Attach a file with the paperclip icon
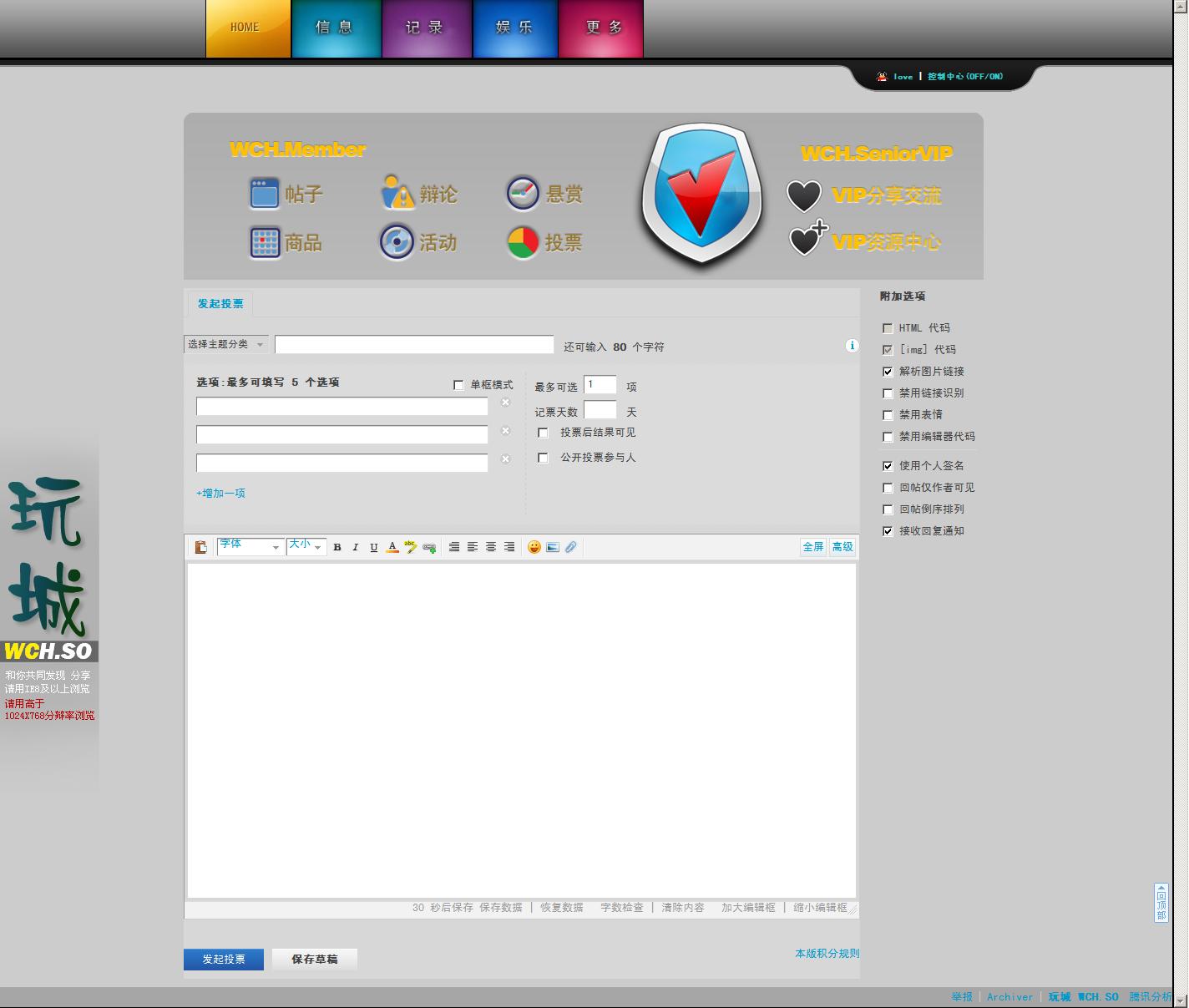The height and width of the screenshot is (1008, 1189). (571, 547)
